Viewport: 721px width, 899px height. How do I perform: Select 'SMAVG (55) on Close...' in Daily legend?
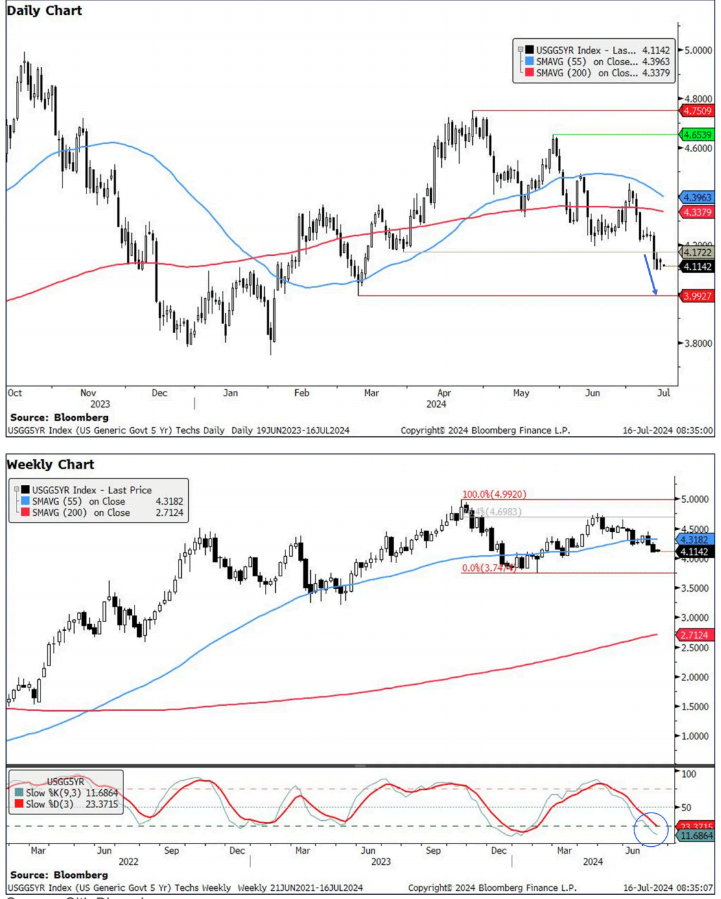click(x=586, y=61)
